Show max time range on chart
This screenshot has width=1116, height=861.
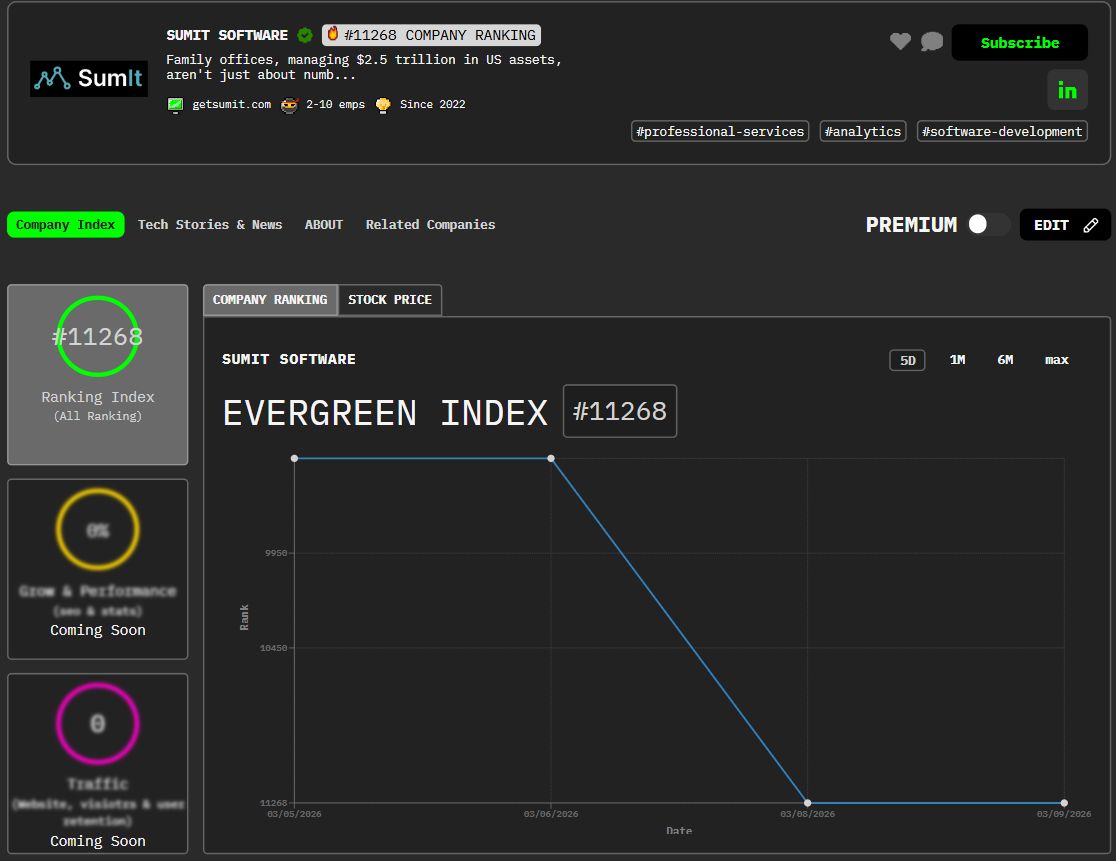tap(1056, 360)
